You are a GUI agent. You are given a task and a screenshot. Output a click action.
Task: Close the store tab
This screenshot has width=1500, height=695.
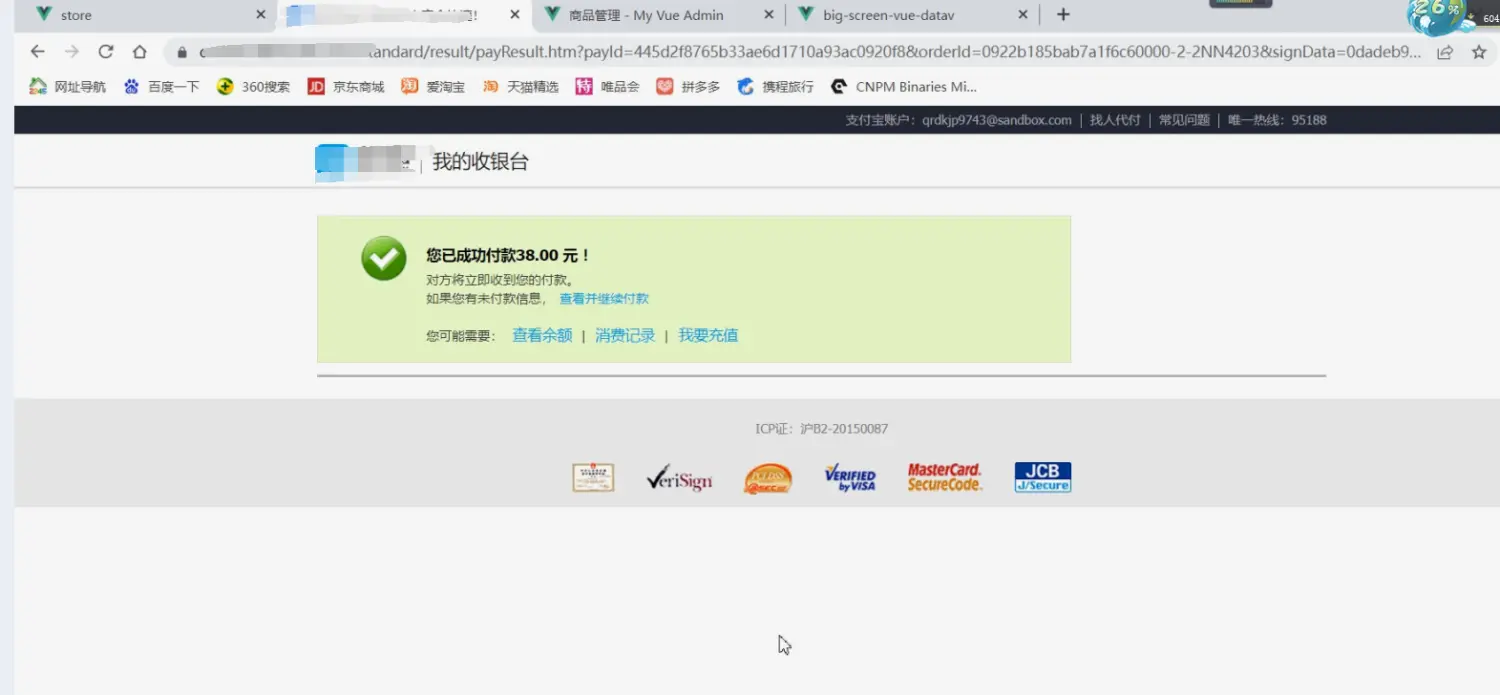[261, 15]
